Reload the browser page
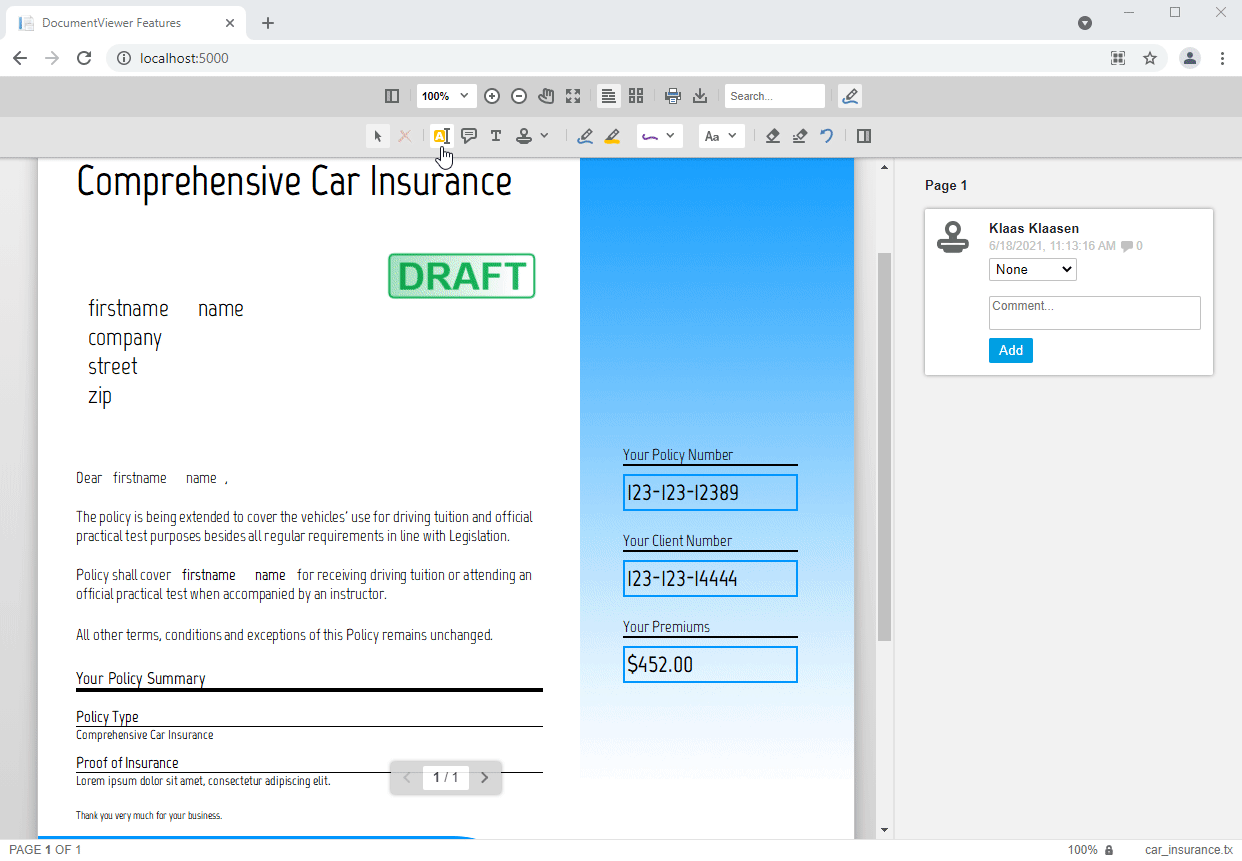The image size is (1242, 861). (84, 58)
